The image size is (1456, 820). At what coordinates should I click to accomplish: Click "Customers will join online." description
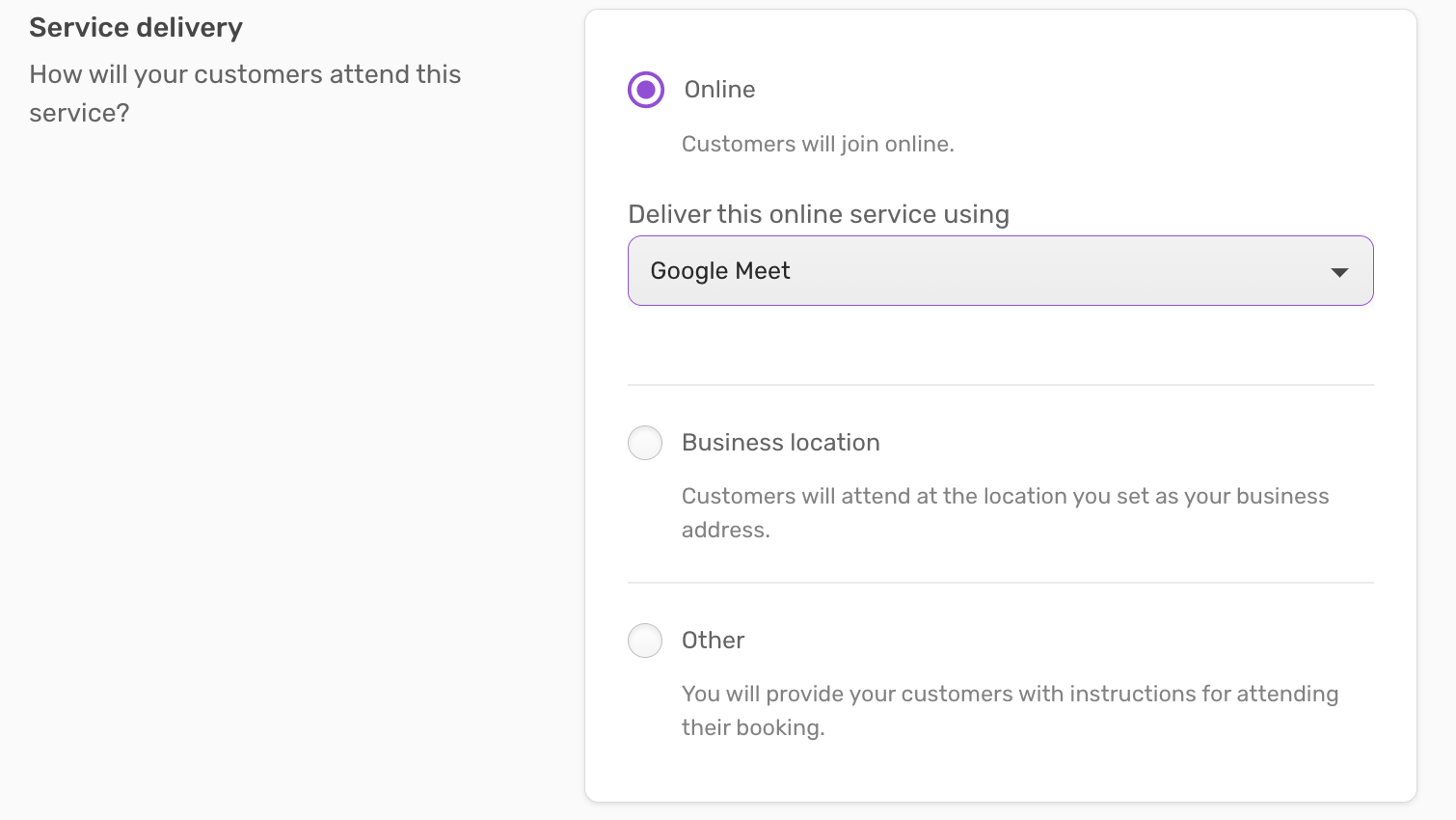coord(818,145)
